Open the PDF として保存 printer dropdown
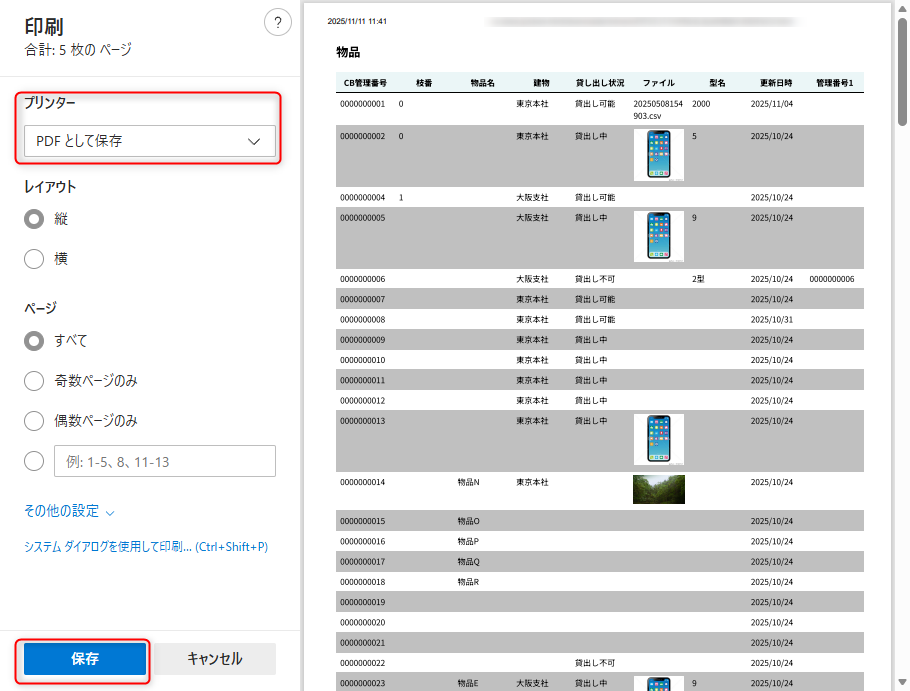Viewport: 910px width, 691px height. 150,141
